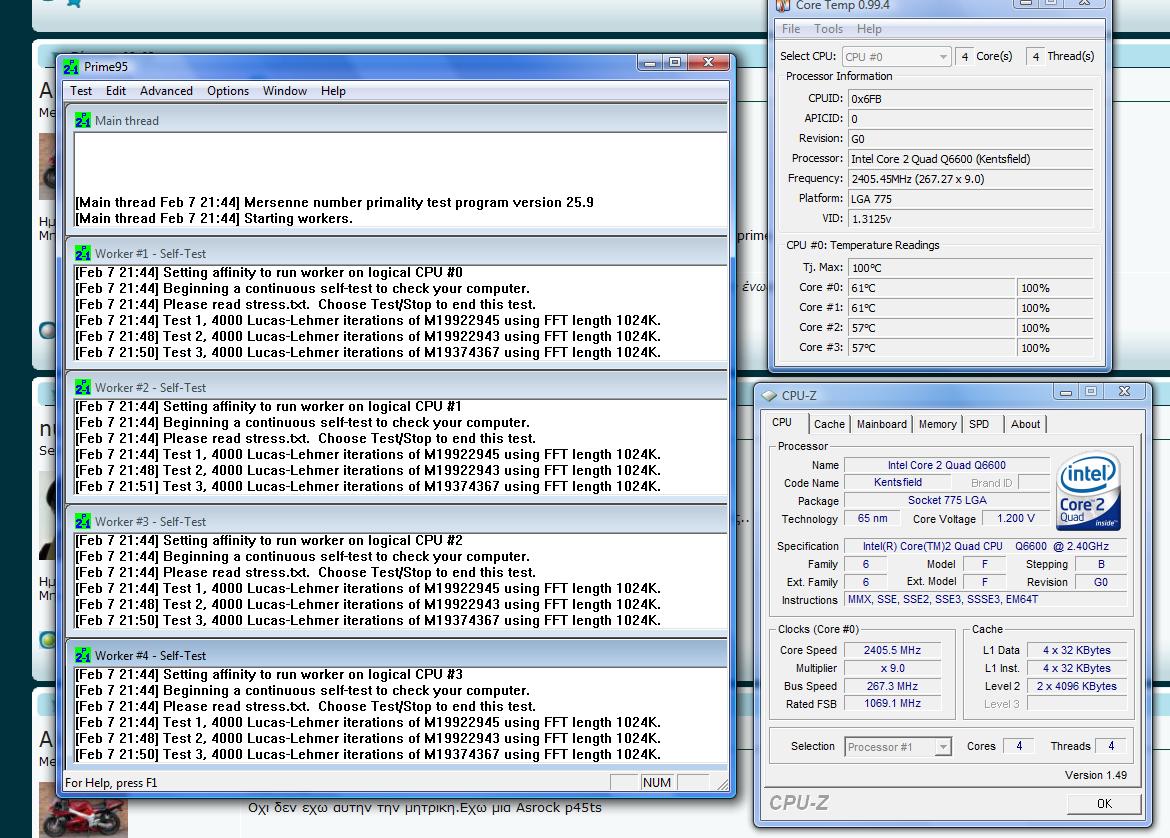The width and height of the screenshot is (1170, 838).
Task: Click the Worker #3 Self-Test icon
Action: [x=83, y=522]
